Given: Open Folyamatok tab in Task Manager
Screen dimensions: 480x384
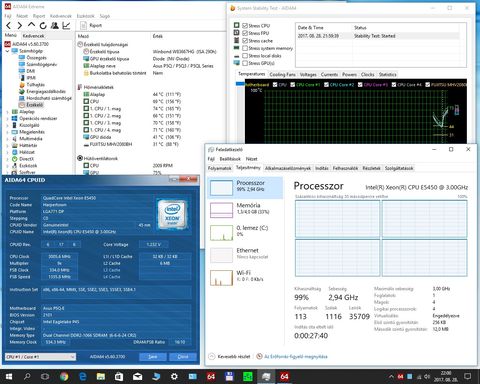Looking at the screenshot, I should pos(219,168).
